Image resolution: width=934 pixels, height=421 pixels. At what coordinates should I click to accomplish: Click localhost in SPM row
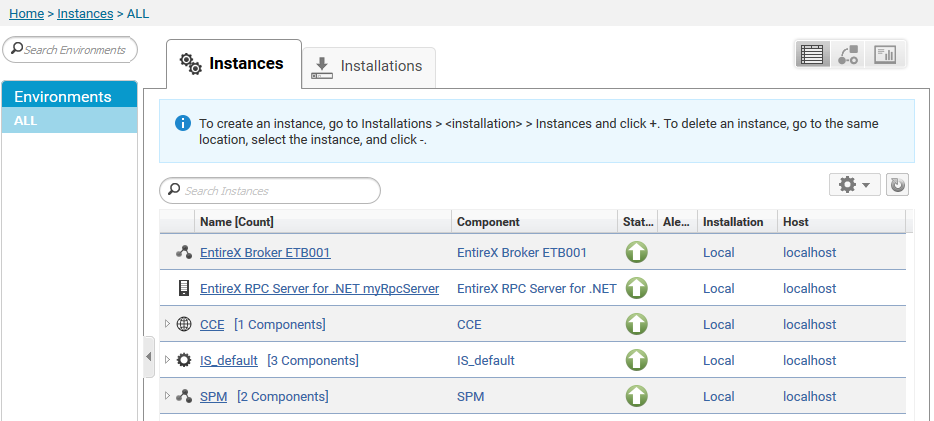click(x=810, y=396)
